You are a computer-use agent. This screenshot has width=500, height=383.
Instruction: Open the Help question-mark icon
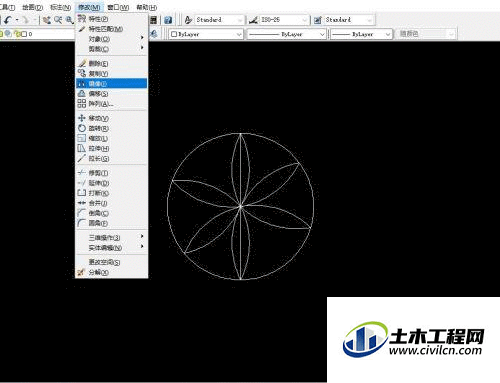tap(168, 20)
